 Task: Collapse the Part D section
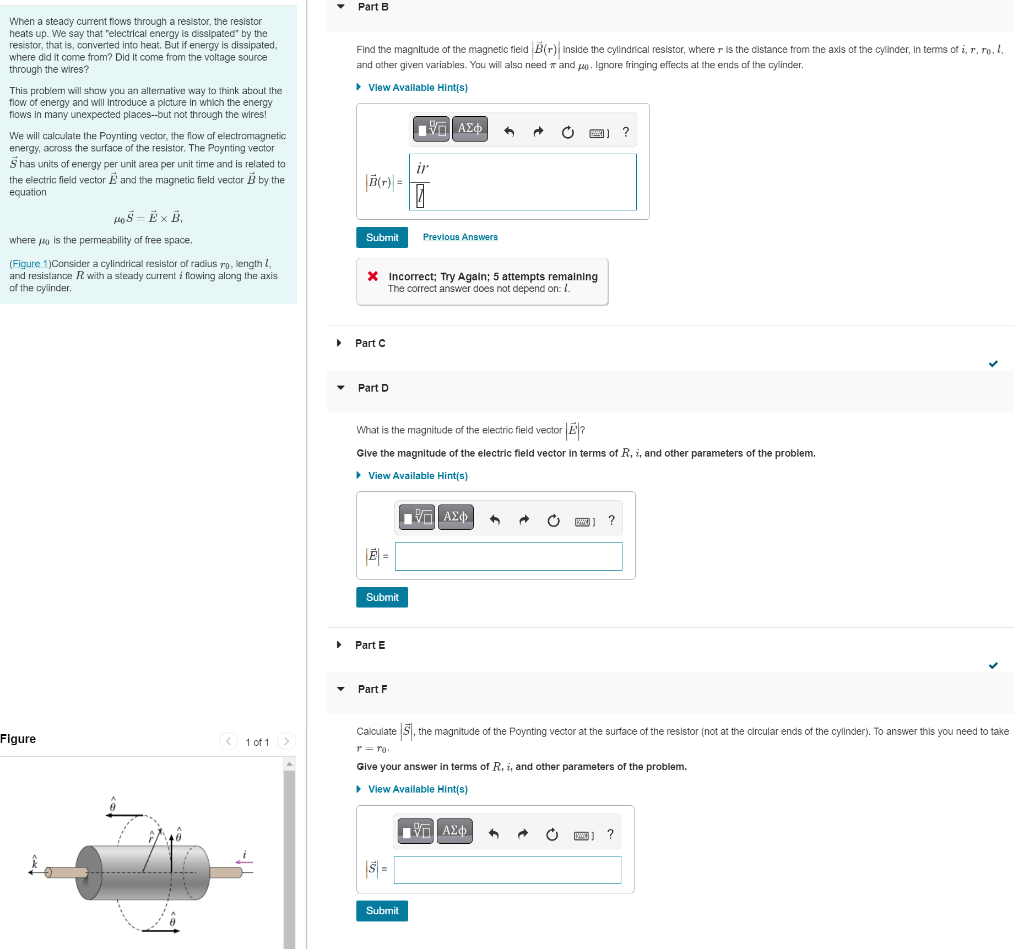tap(340, 388)
